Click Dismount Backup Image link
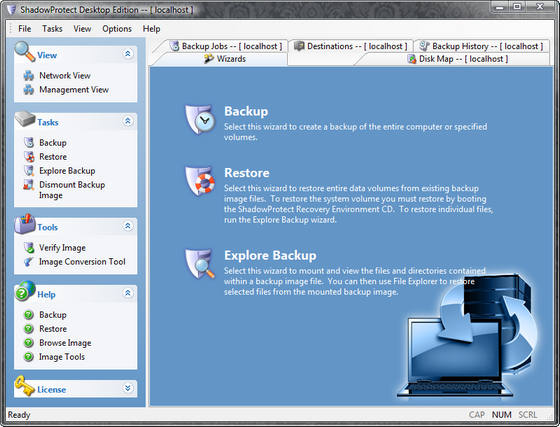The width and height of the screenshot is (560, 427). (72, 190)
